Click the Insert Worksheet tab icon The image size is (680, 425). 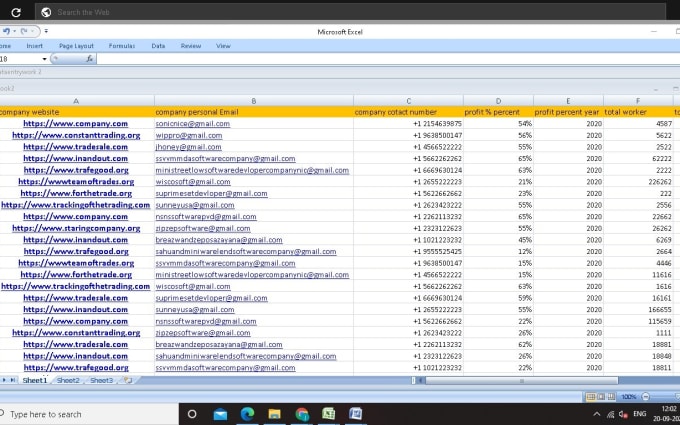[x=128, y=380]
